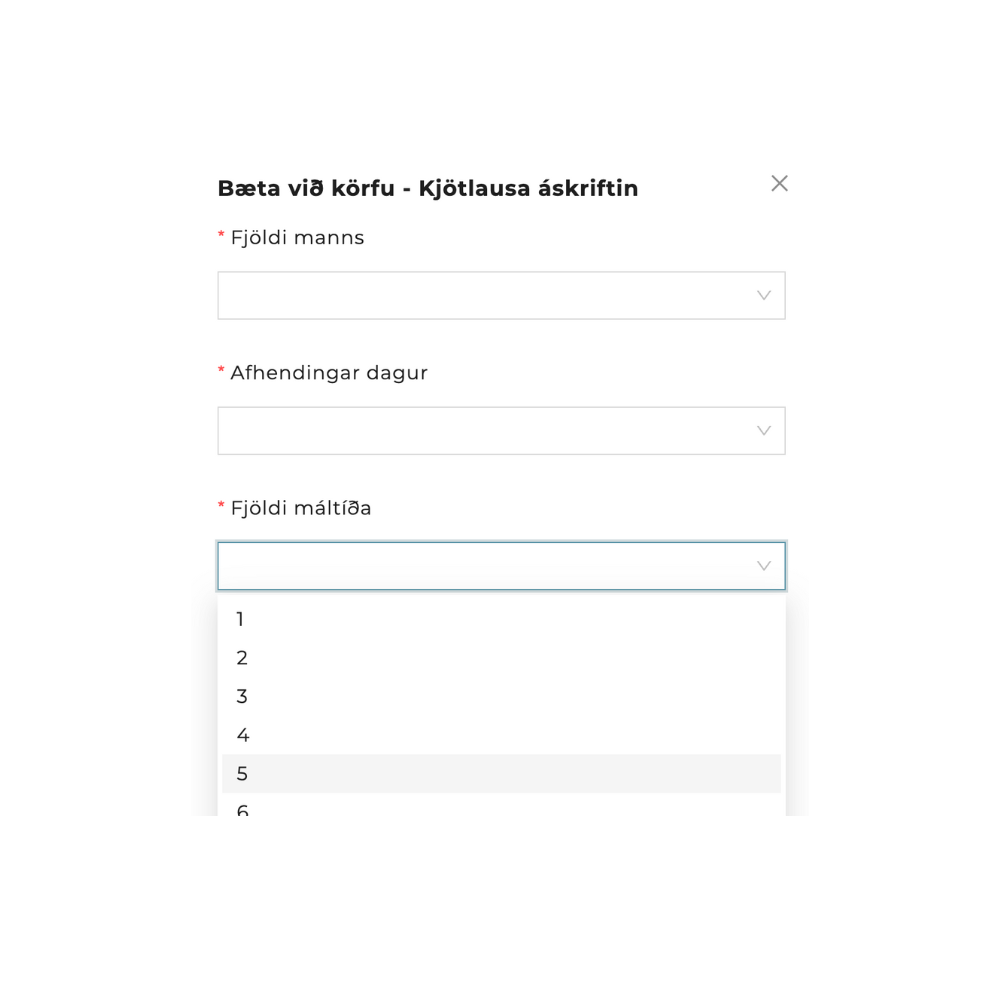Image resolution: width=1000 pixels, height=1000 pixels.
Task: Pick 3 from the Fjöldi máltíða options
Action: [500, 696]
